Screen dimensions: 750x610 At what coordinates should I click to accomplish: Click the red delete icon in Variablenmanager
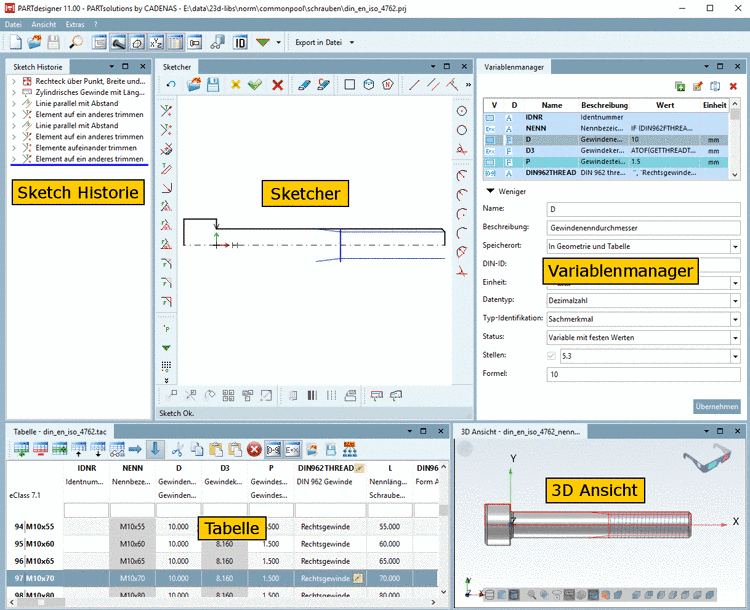tap(733, 86)
